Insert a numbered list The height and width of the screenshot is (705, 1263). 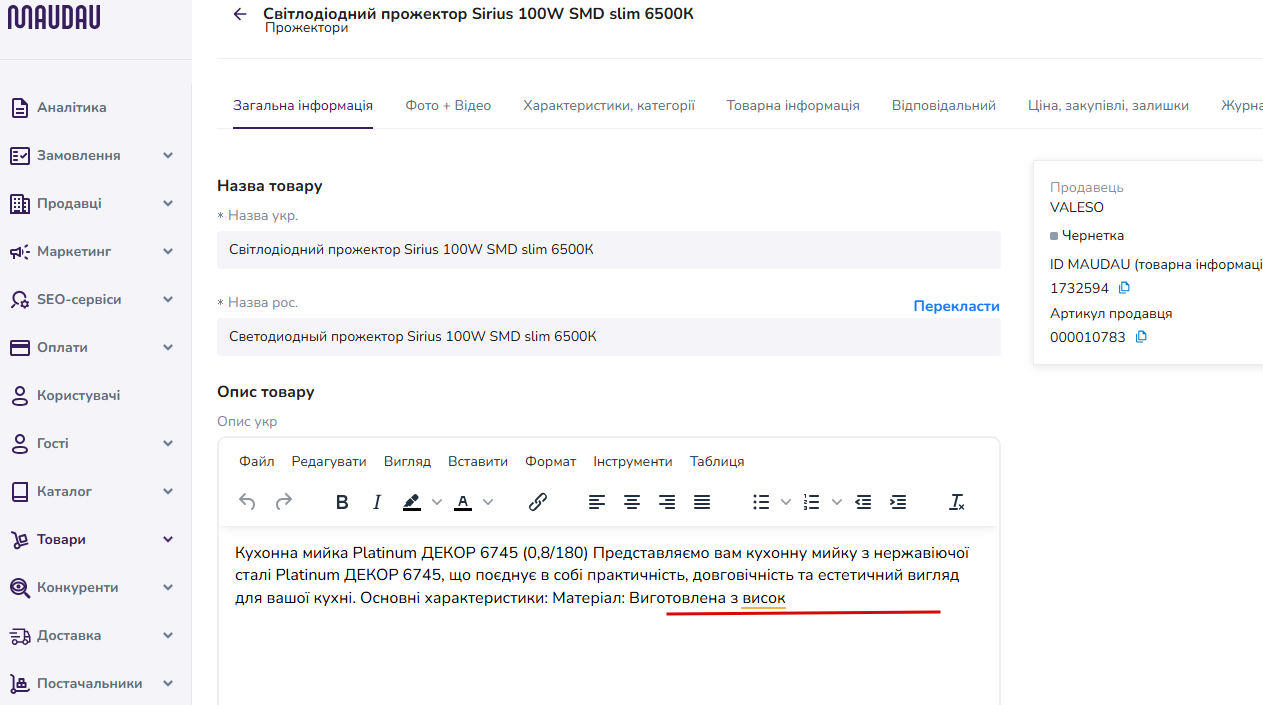(x=812, y=502)
